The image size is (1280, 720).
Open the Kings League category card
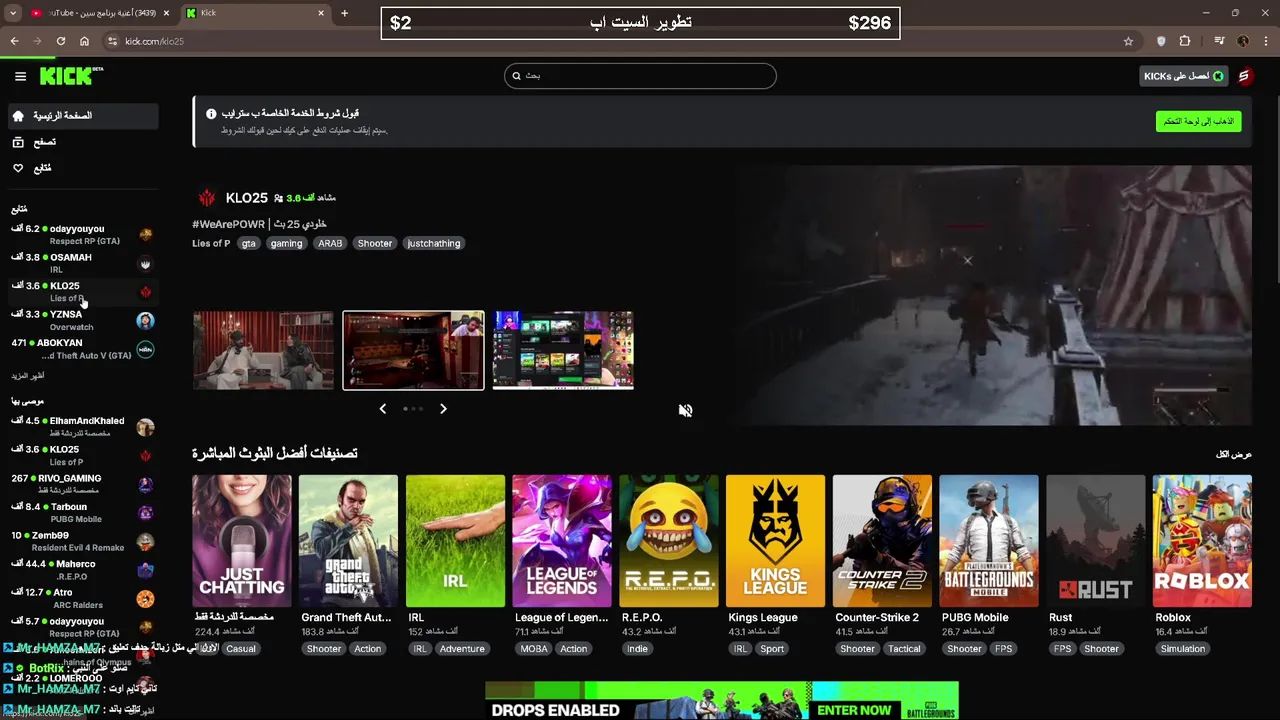click(x=775, y=541)
